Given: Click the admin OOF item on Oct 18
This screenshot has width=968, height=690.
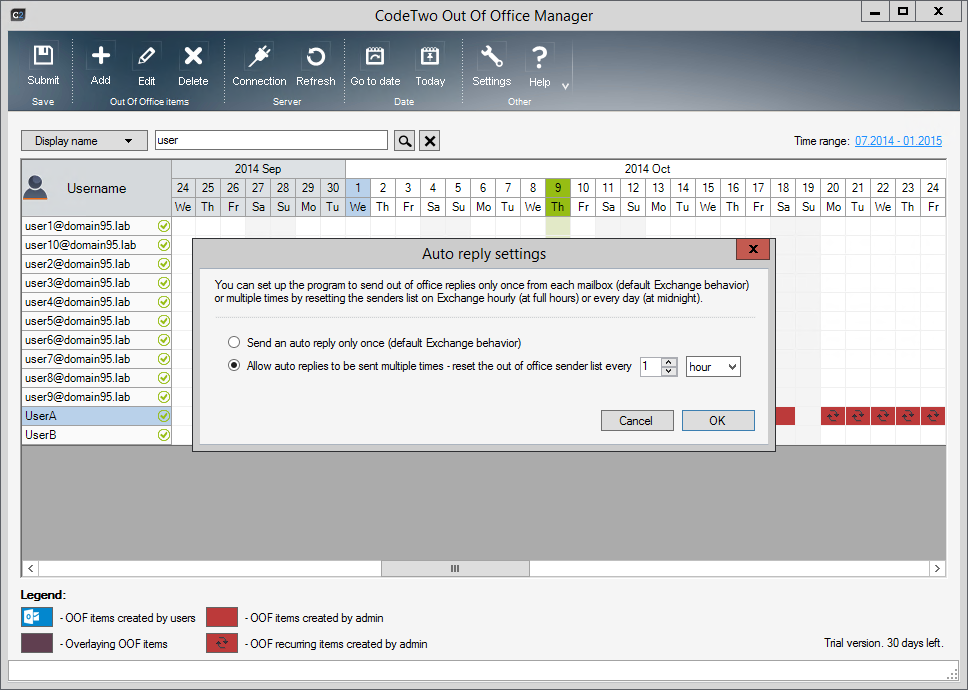Looking at the screenshot, I should coord(785,416).
